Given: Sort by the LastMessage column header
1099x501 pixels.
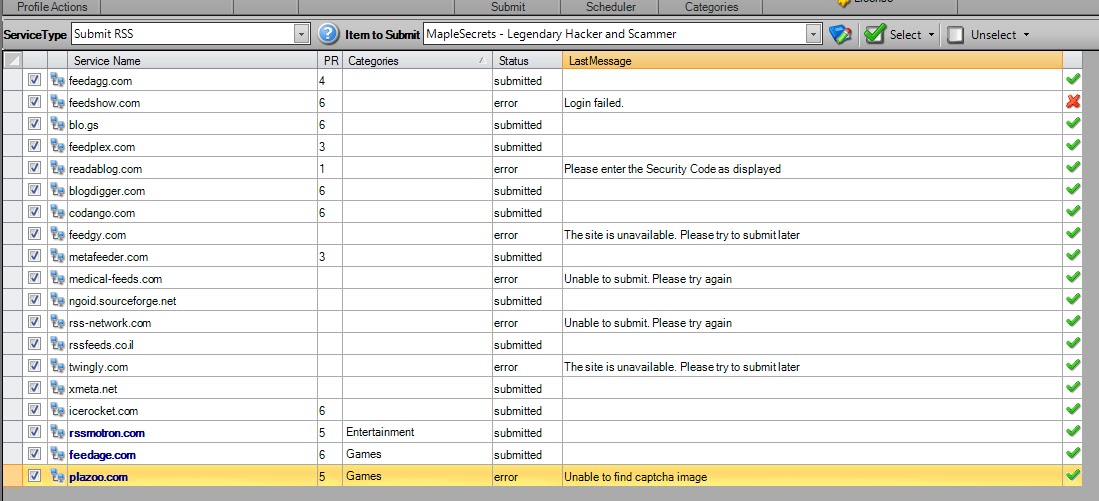Looking at the screenshot, I should 812,61.
